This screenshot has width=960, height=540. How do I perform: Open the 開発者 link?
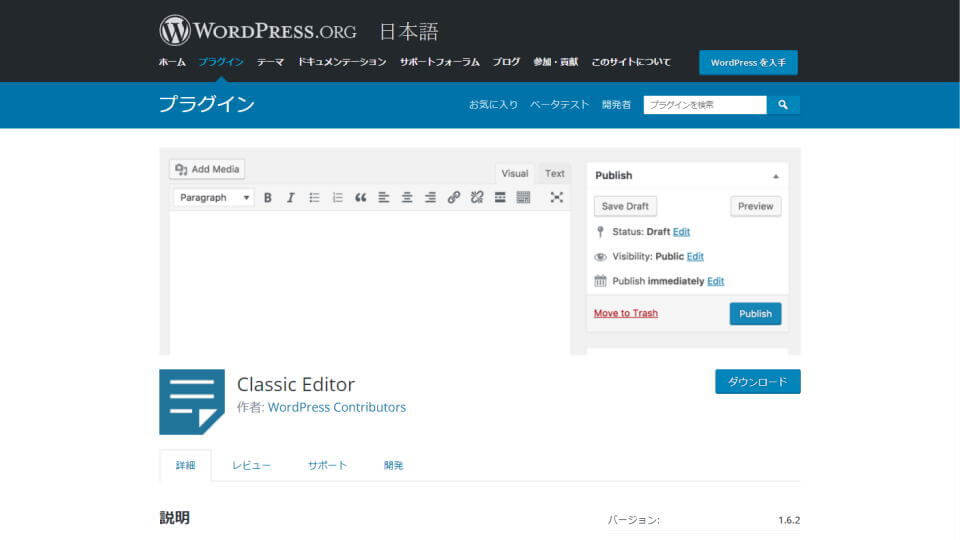tap(616, 105)
